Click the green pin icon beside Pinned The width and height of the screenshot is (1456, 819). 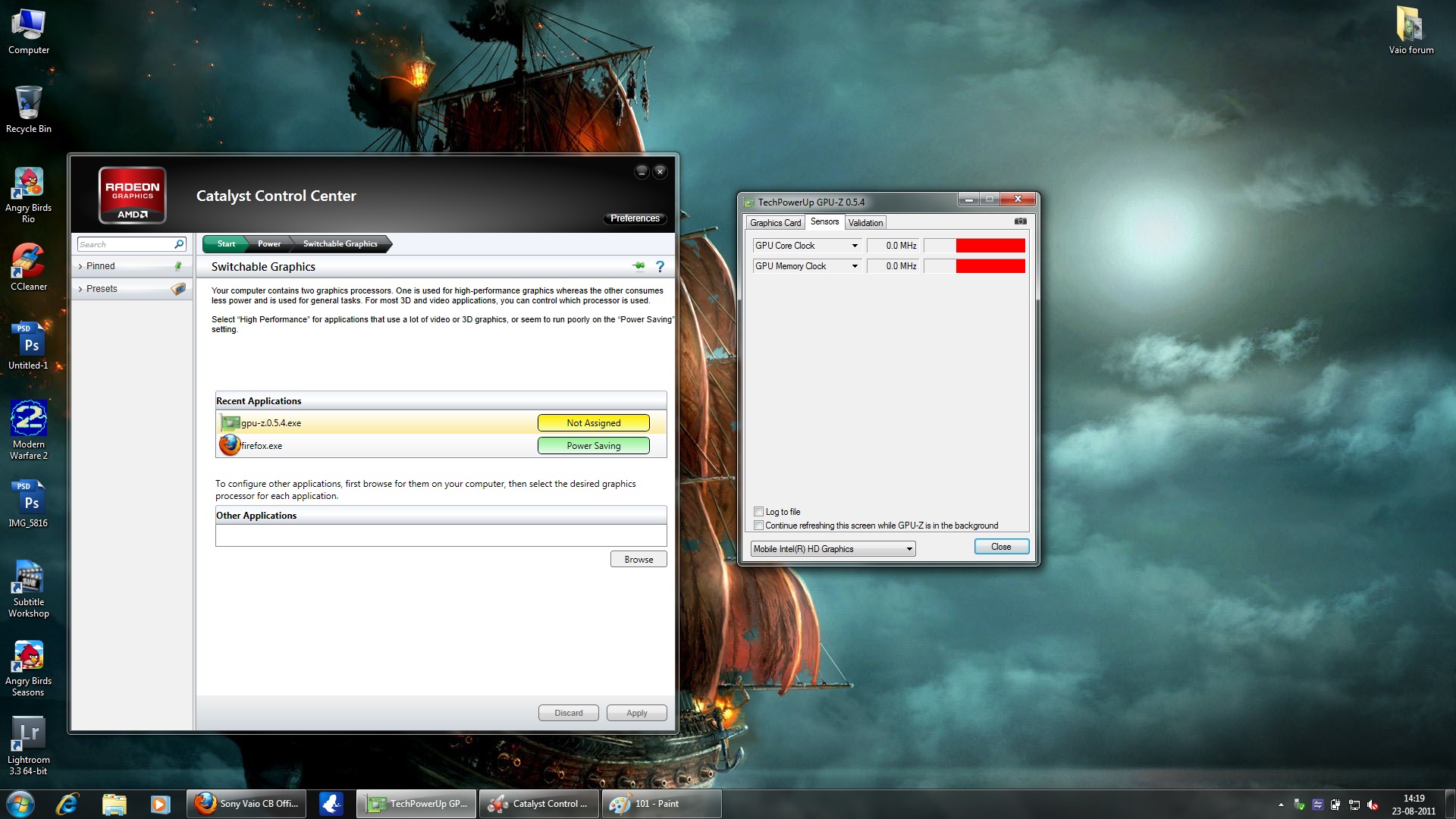tap(178, 266)
